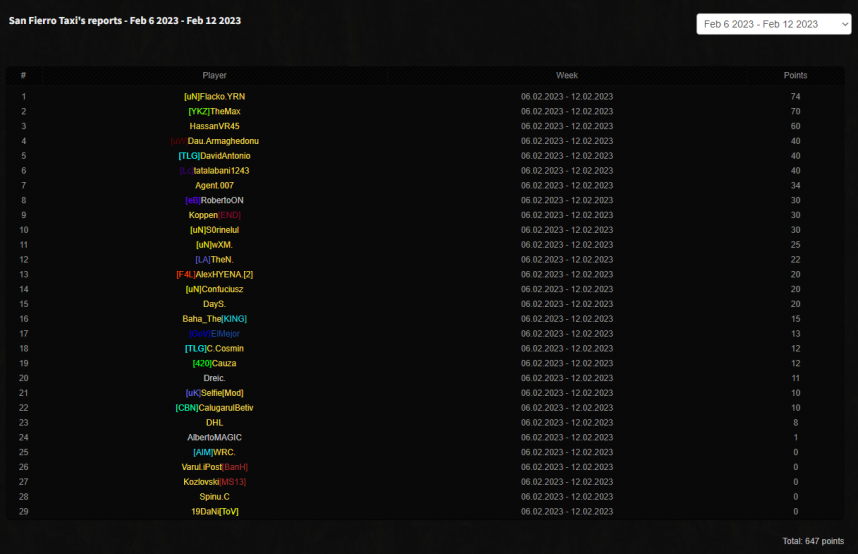Image resolution: width=858 pixels, height=554 pixels.
Task: Open HassanVR45 player link
Action: click(x=214, y=126)
